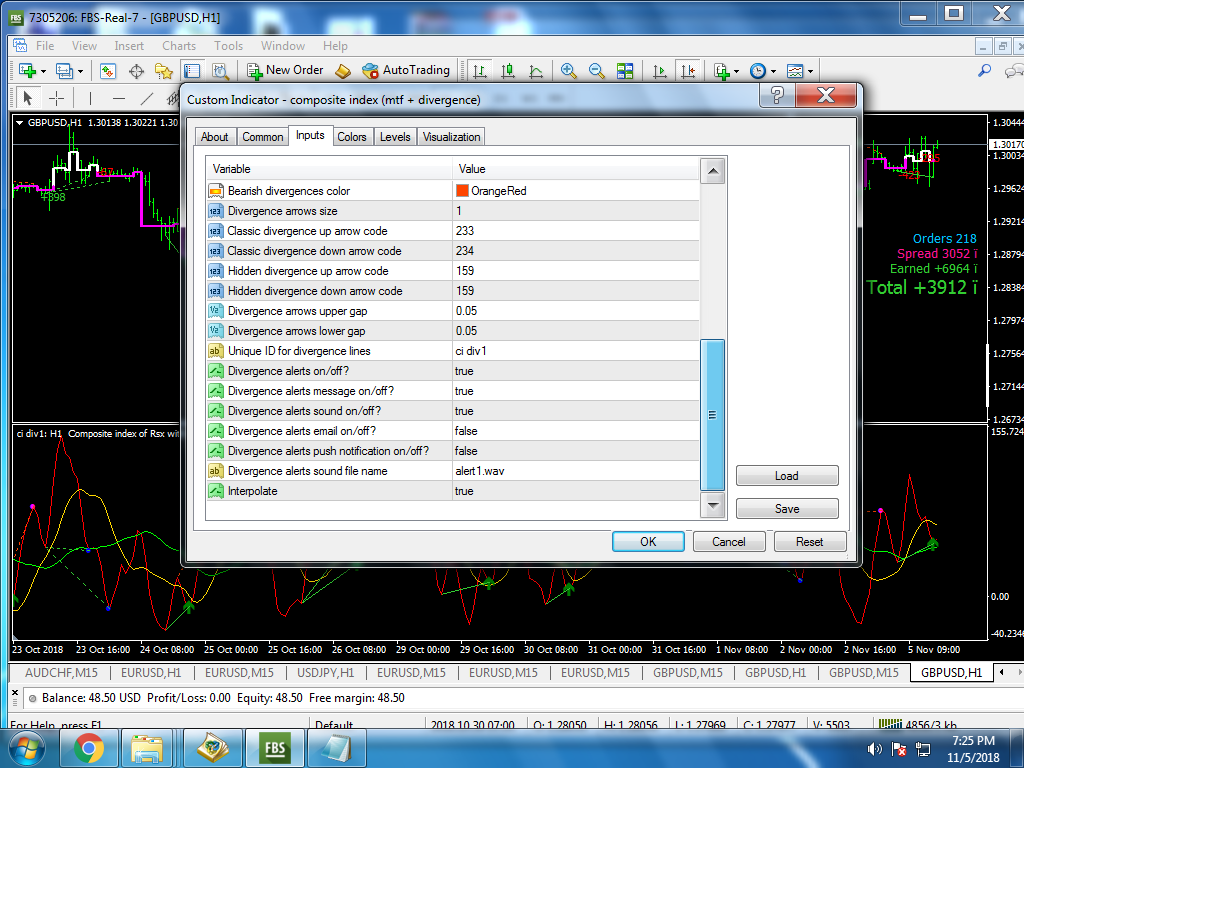
Task: Open the Windows Explorer folder taskbar icon
Action: pos(148,748)
